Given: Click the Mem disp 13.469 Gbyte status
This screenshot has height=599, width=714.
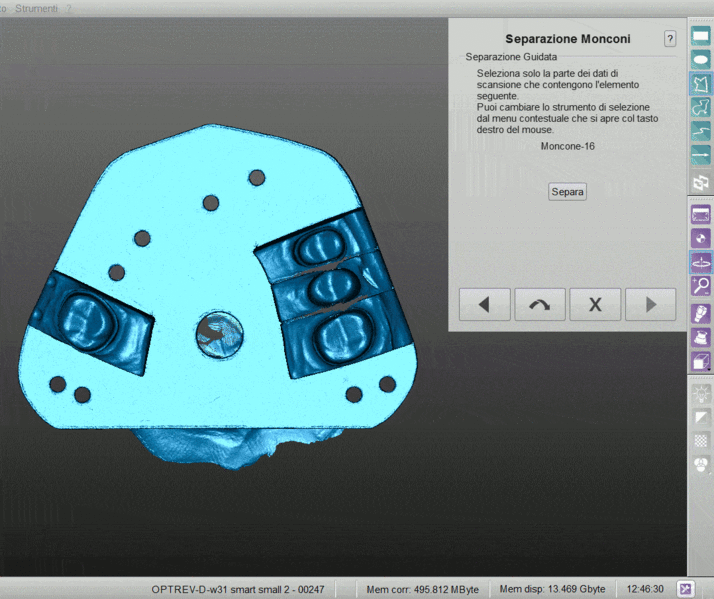Looking at the screenshot, I should point(552,589).
